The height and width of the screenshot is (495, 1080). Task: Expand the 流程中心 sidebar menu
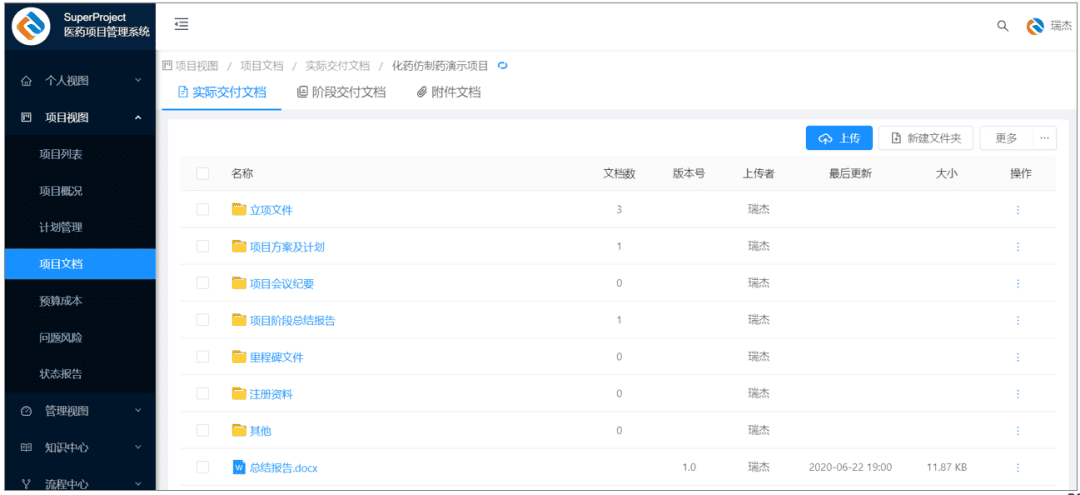80,483
